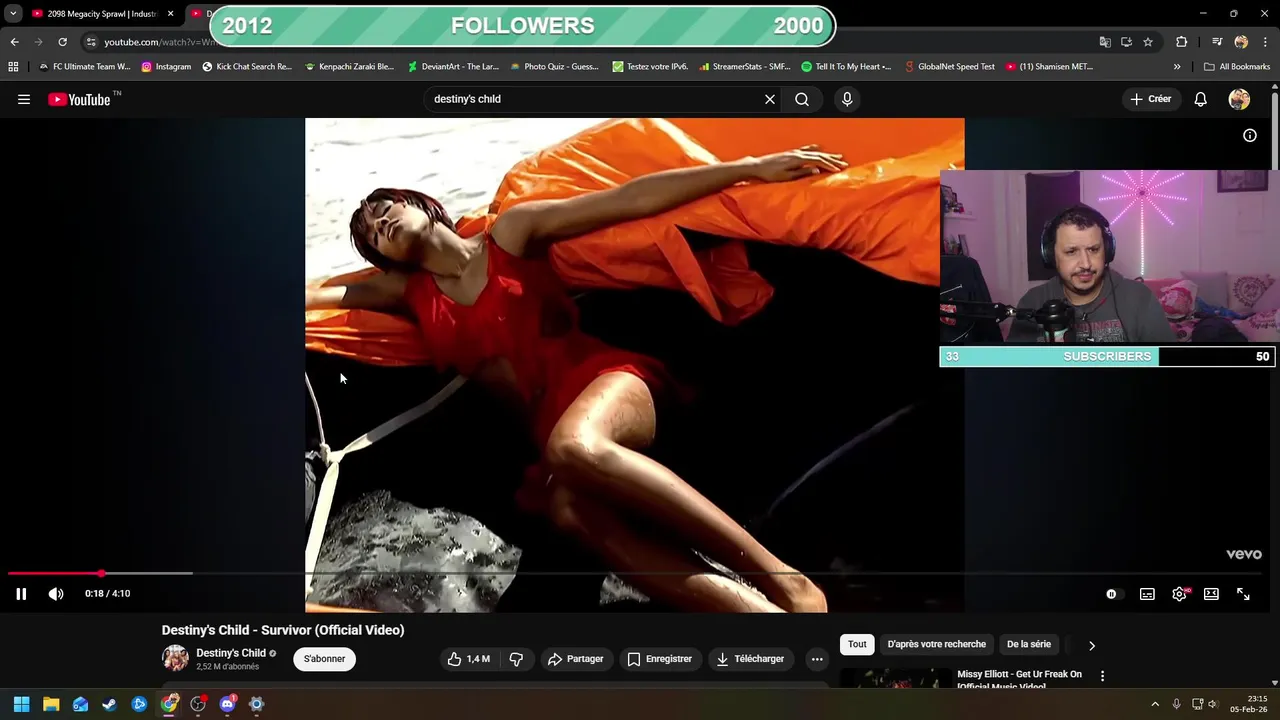1280x720 pixels.
Task: Open Google Translate icon in address bar
Action: click(1105, 42)
